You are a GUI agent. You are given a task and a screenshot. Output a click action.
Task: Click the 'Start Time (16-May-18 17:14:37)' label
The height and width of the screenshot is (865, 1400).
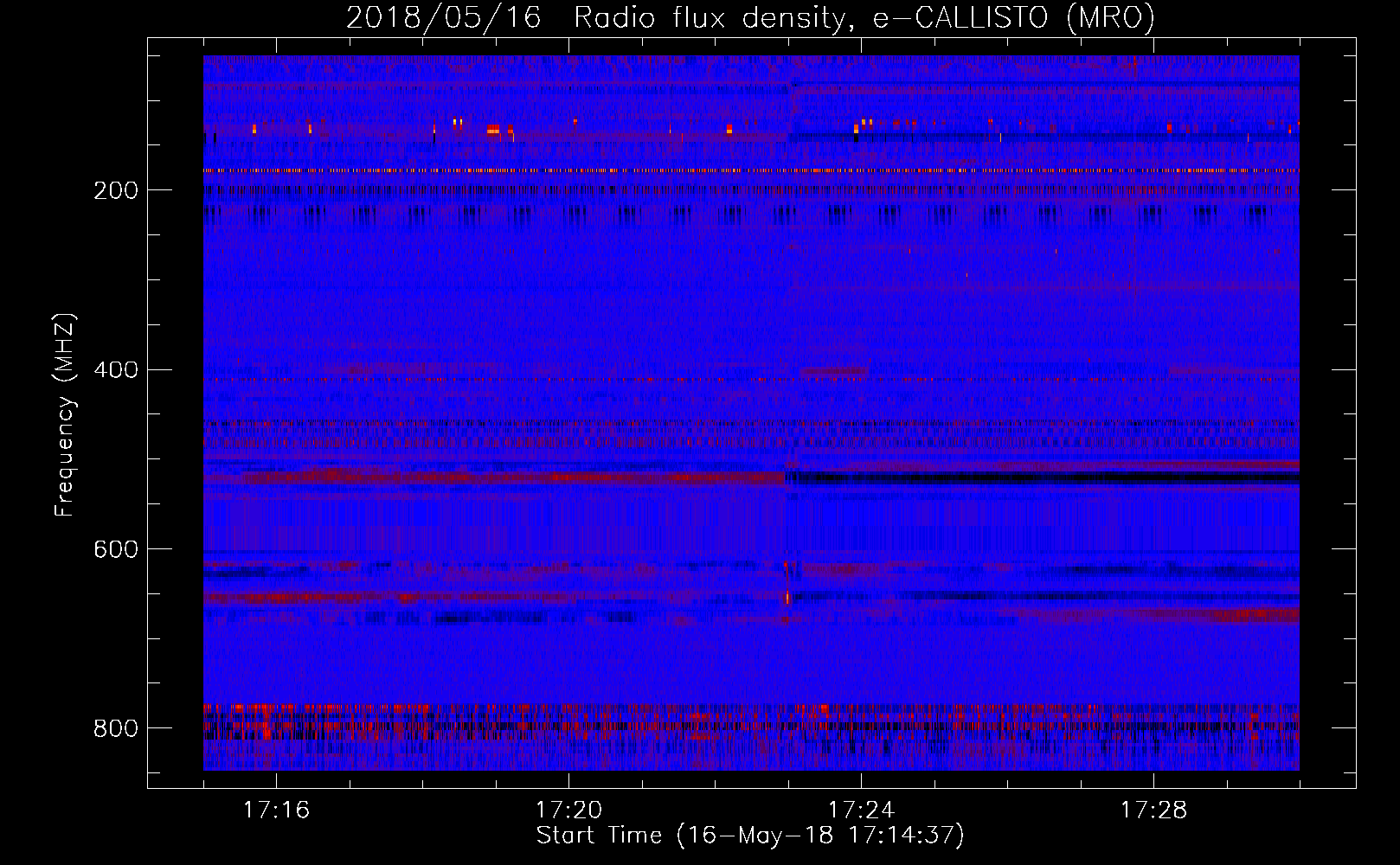[750, 836]
